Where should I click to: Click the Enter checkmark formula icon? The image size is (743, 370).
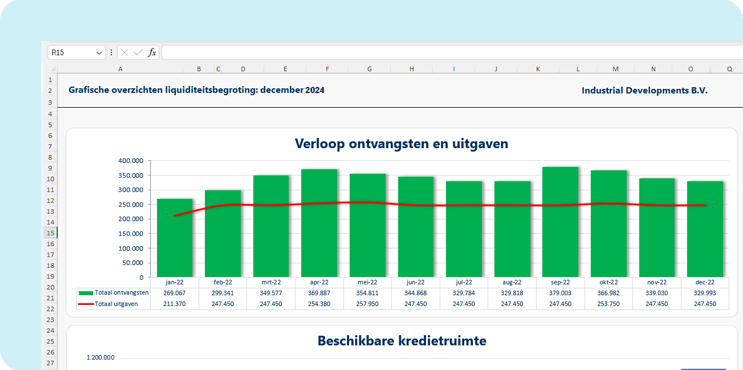138,53
